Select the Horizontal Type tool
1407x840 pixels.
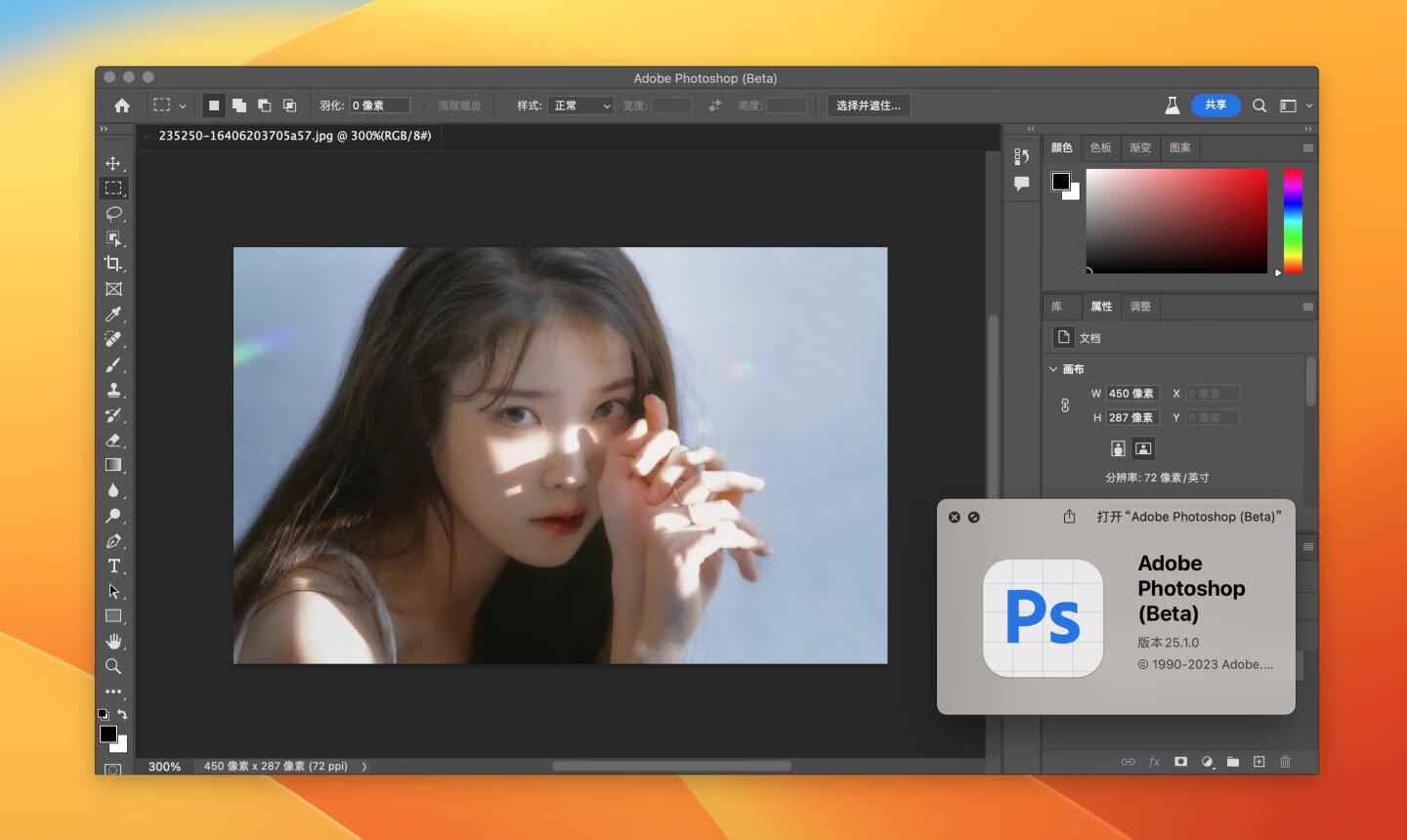[x=113, y=567]
